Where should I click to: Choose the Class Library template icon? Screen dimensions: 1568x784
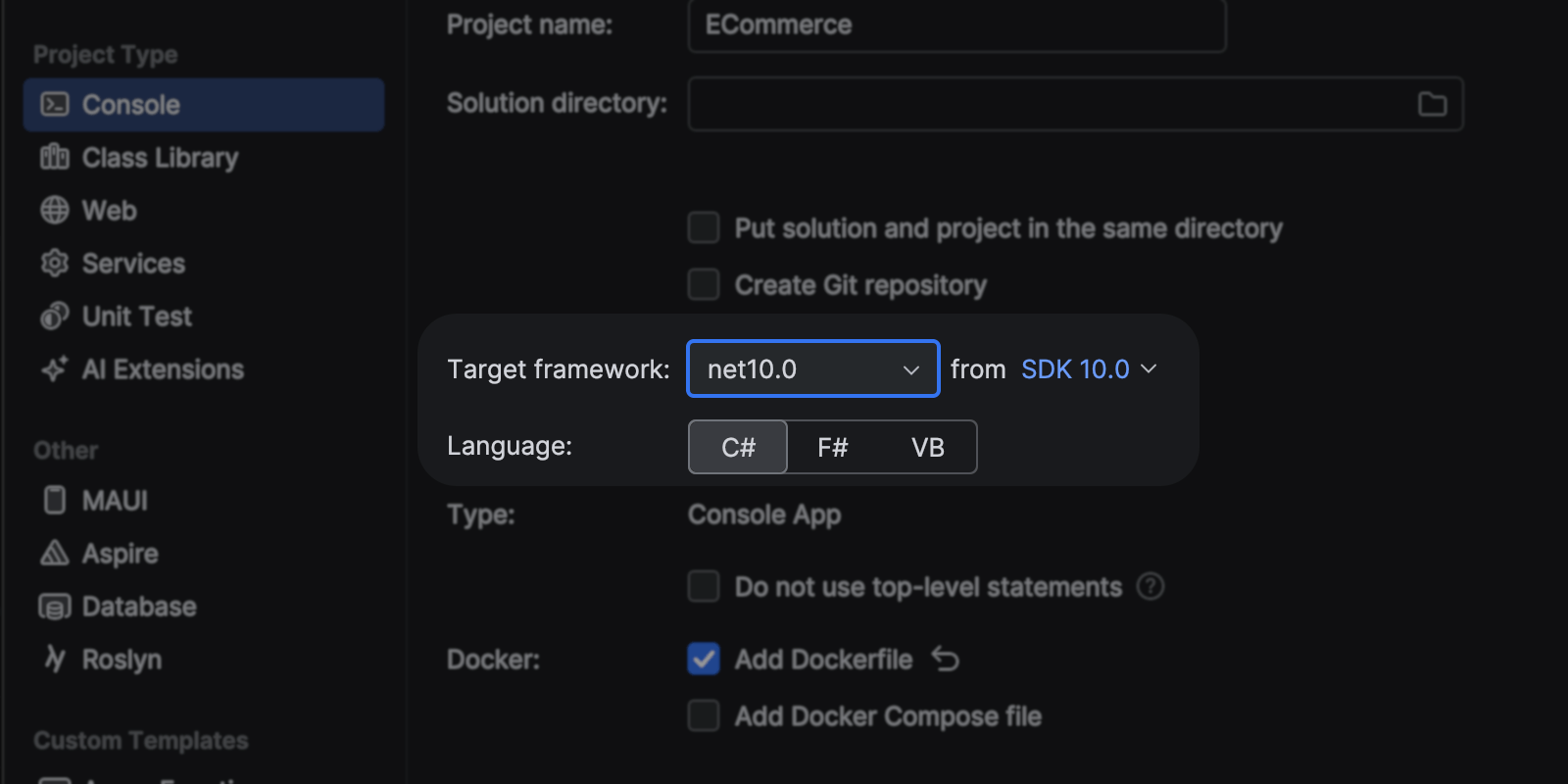tap(55, 157)
